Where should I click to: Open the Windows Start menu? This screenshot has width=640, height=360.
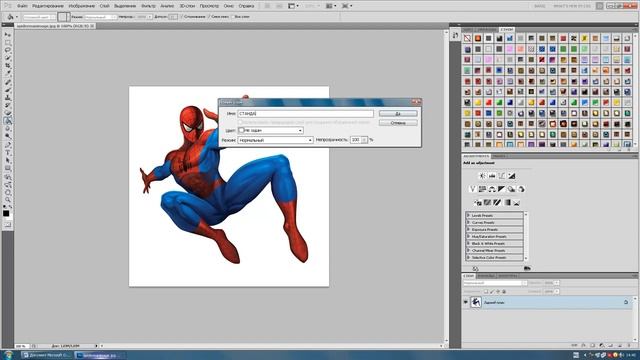(7, 355)
